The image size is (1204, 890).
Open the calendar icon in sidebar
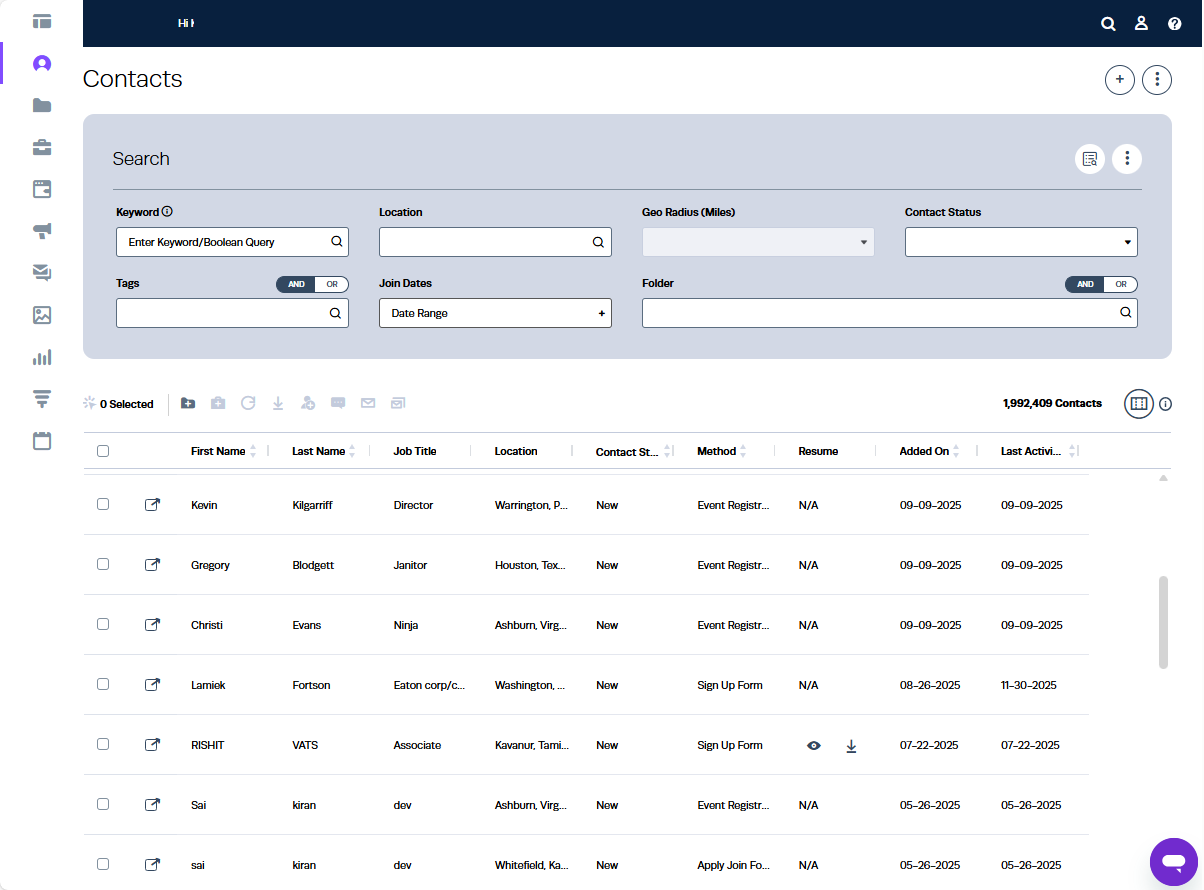click(x=42, y=441)
